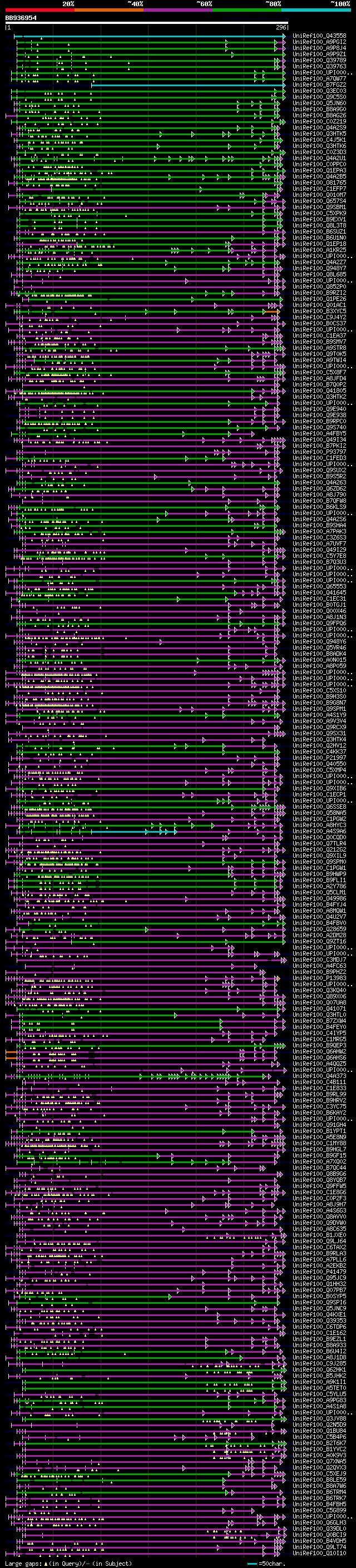Screen dimensions: 356x1568
Task: Select the UniRef100_Q9SPI6 entry
Action: [x=319, y=1303]
